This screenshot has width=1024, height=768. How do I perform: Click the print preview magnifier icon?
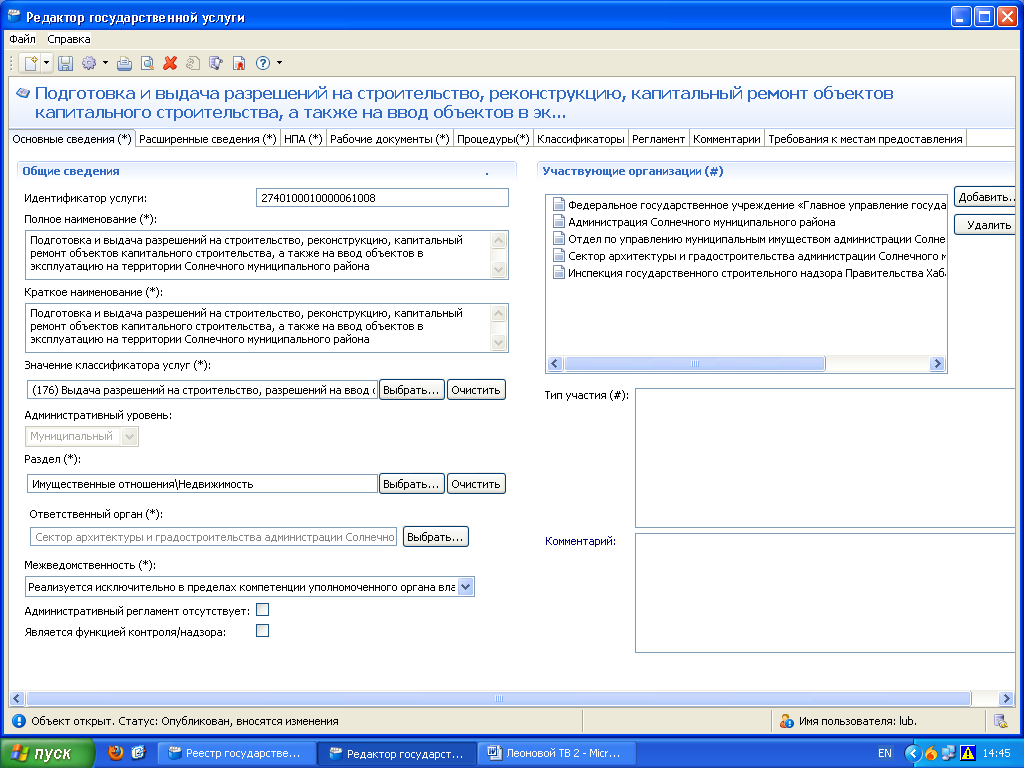coord(147,63)
